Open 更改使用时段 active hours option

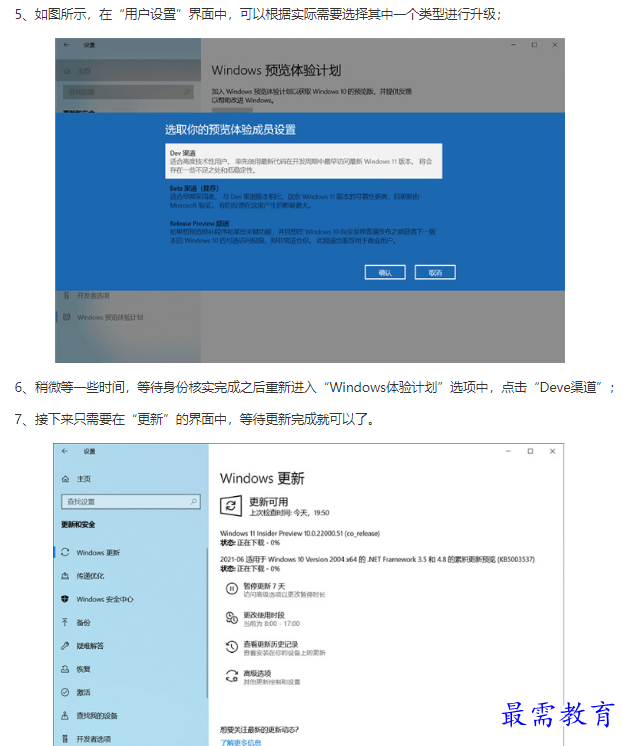coord(264,618)
